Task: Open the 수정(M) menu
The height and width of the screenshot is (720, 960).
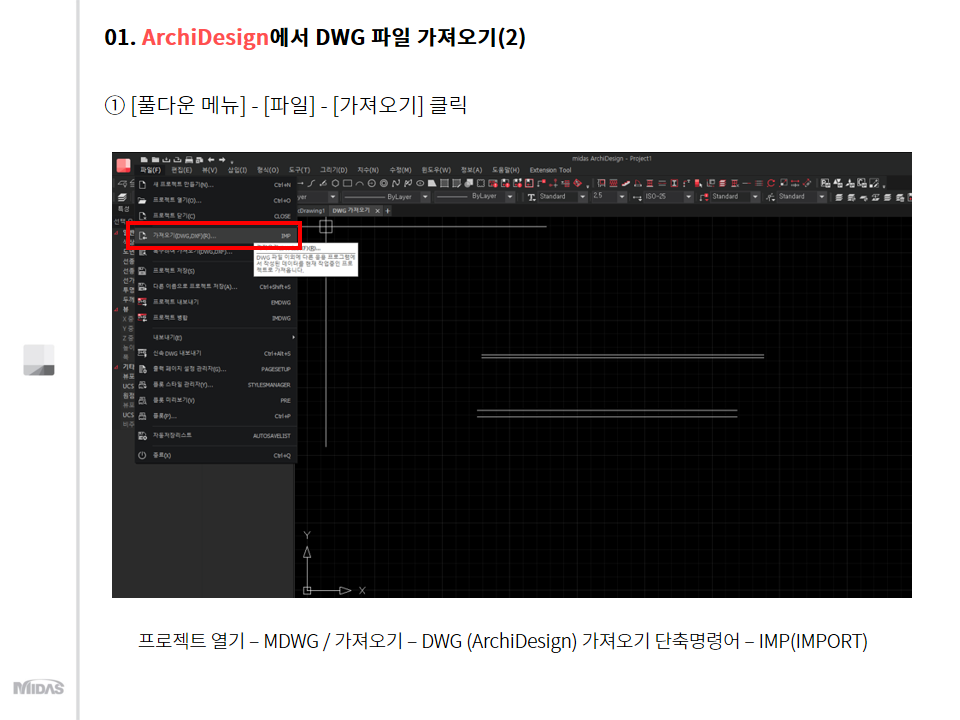Action: tap(400, 170)
